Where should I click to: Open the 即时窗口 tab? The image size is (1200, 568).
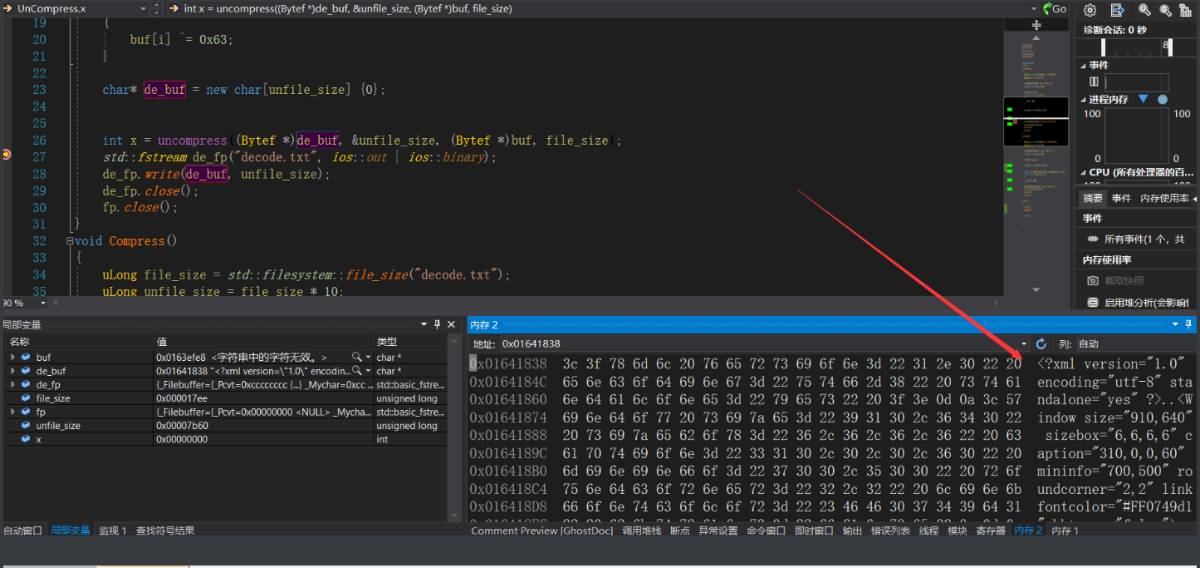point(814,530)
